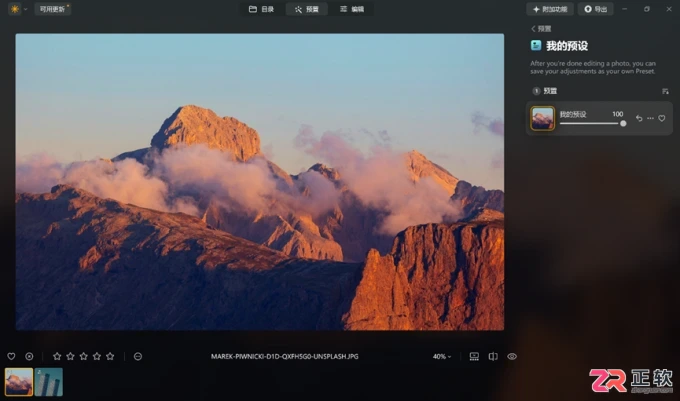The image size is (680, 401).
Task: Reset the 我的预设 preset with undo arrow
Action: (639, 118)
